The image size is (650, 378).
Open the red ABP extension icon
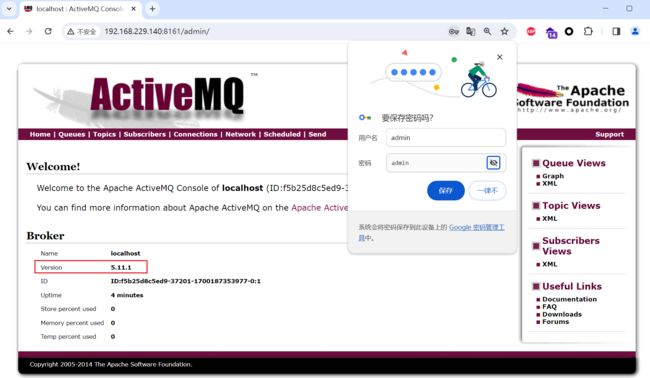point(531,32)
